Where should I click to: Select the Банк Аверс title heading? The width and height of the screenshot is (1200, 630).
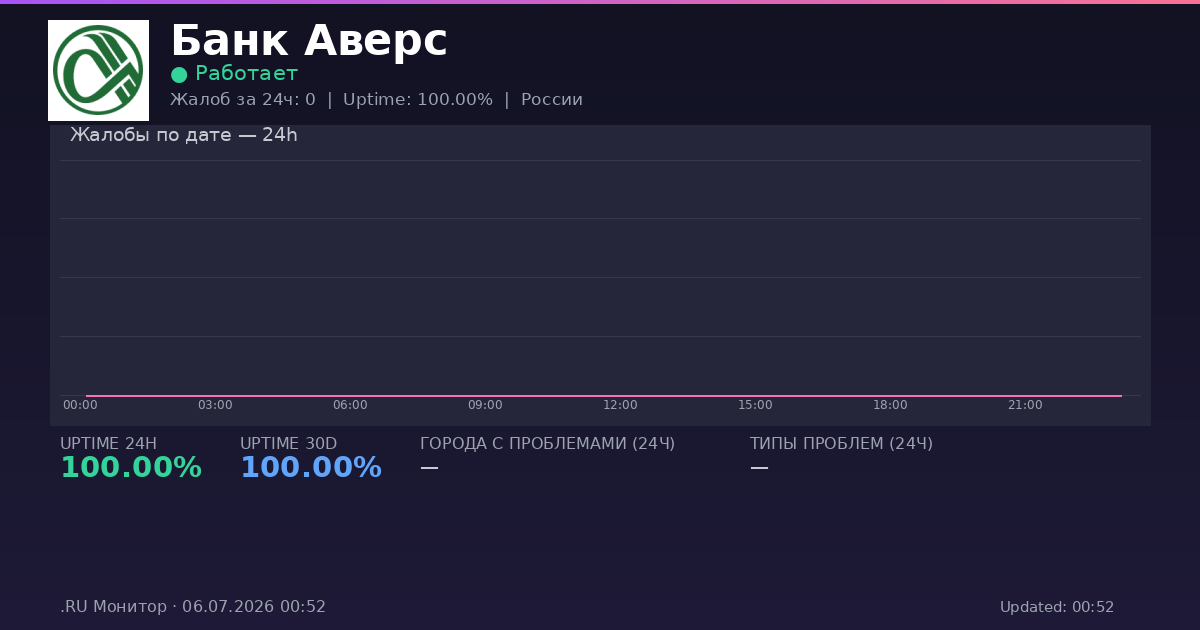[309, 42]
